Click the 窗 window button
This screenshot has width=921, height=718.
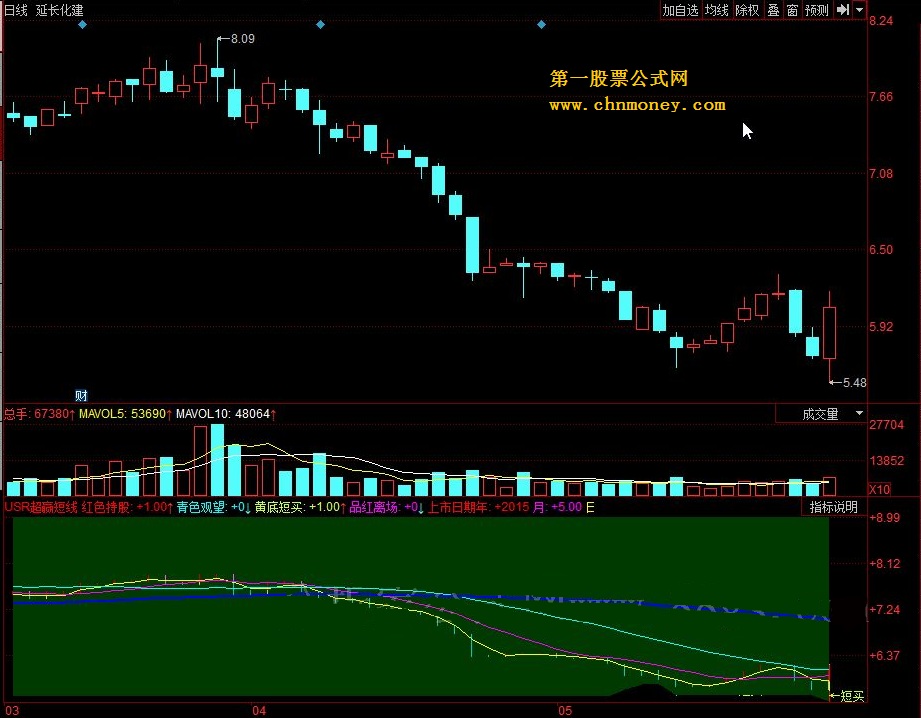[792, 10]
